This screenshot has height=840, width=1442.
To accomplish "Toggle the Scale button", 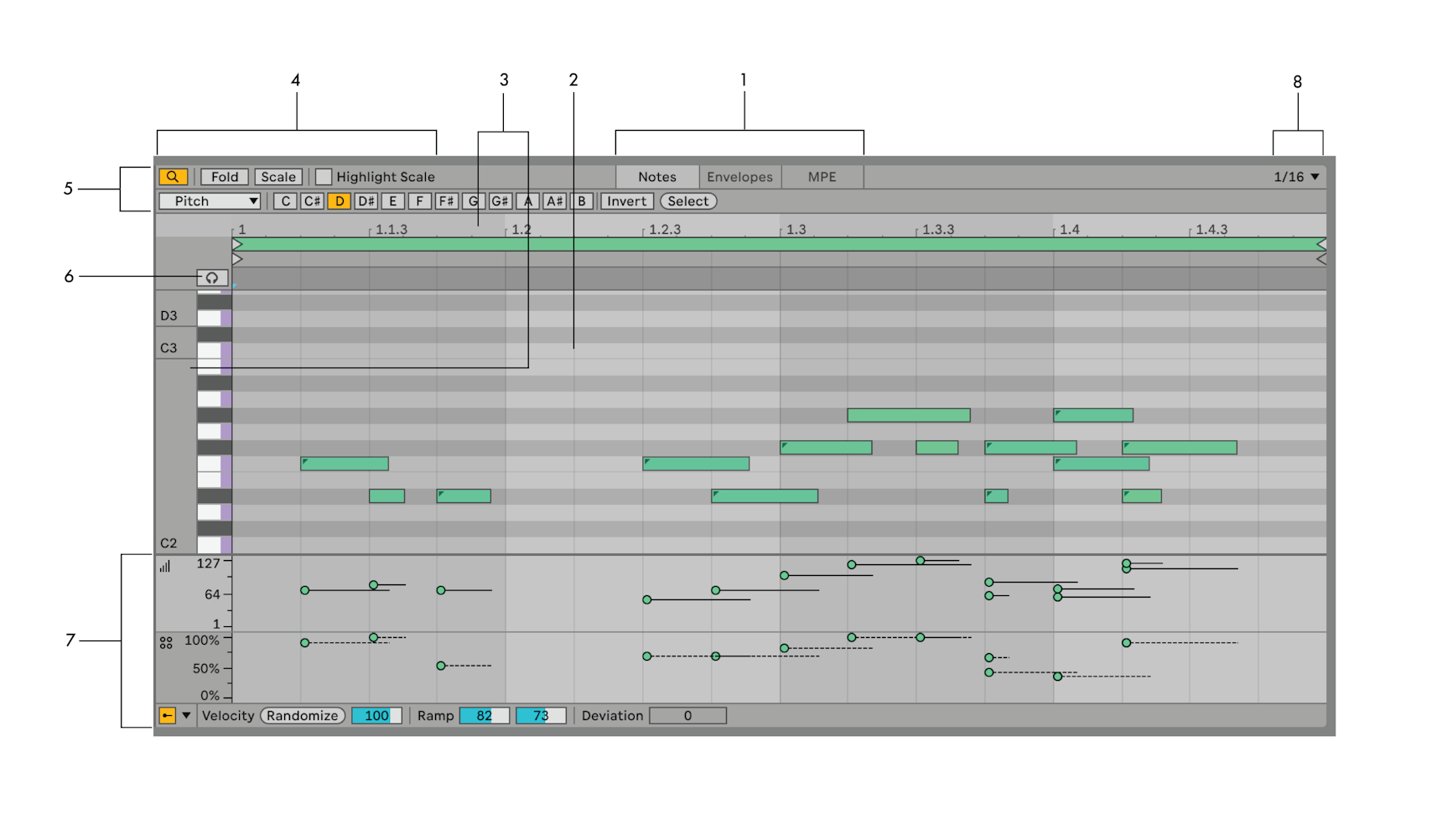I will (278, 176).
